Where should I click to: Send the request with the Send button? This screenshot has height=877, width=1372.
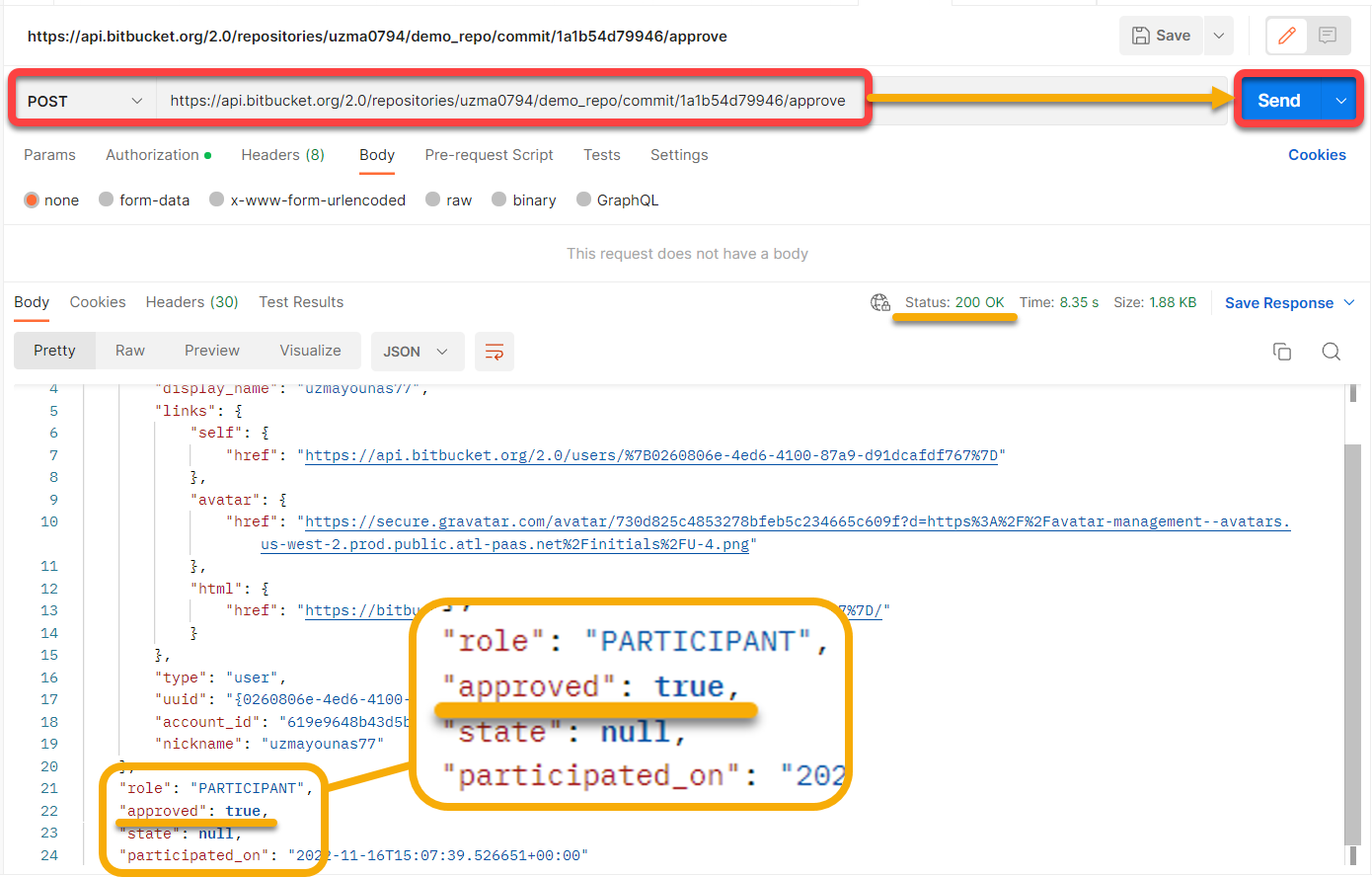coord(1279,101)
